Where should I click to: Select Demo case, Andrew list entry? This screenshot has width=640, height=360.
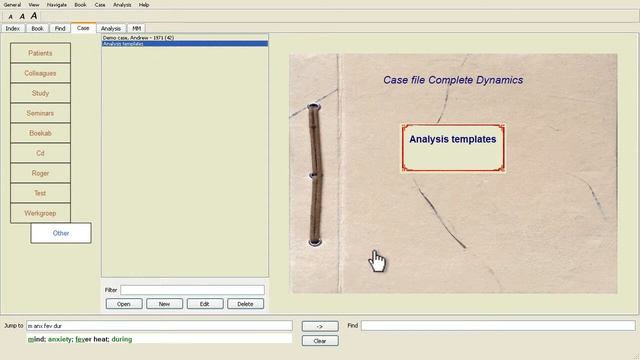point(185,38)
